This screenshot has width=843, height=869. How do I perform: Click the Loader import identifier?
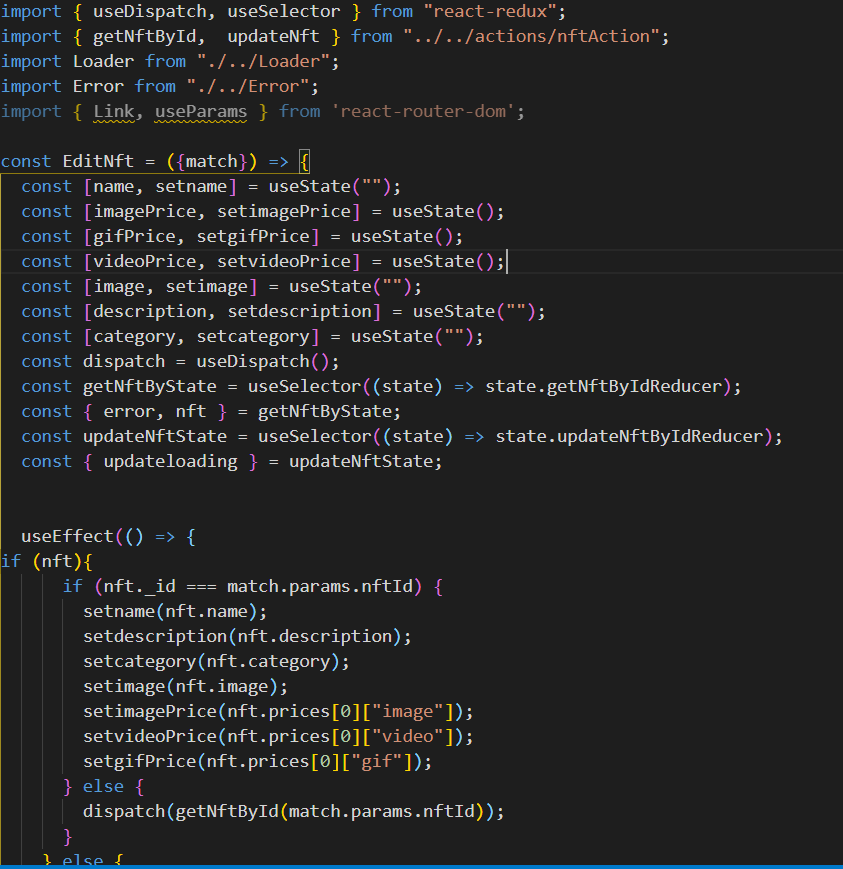point(103,62)
